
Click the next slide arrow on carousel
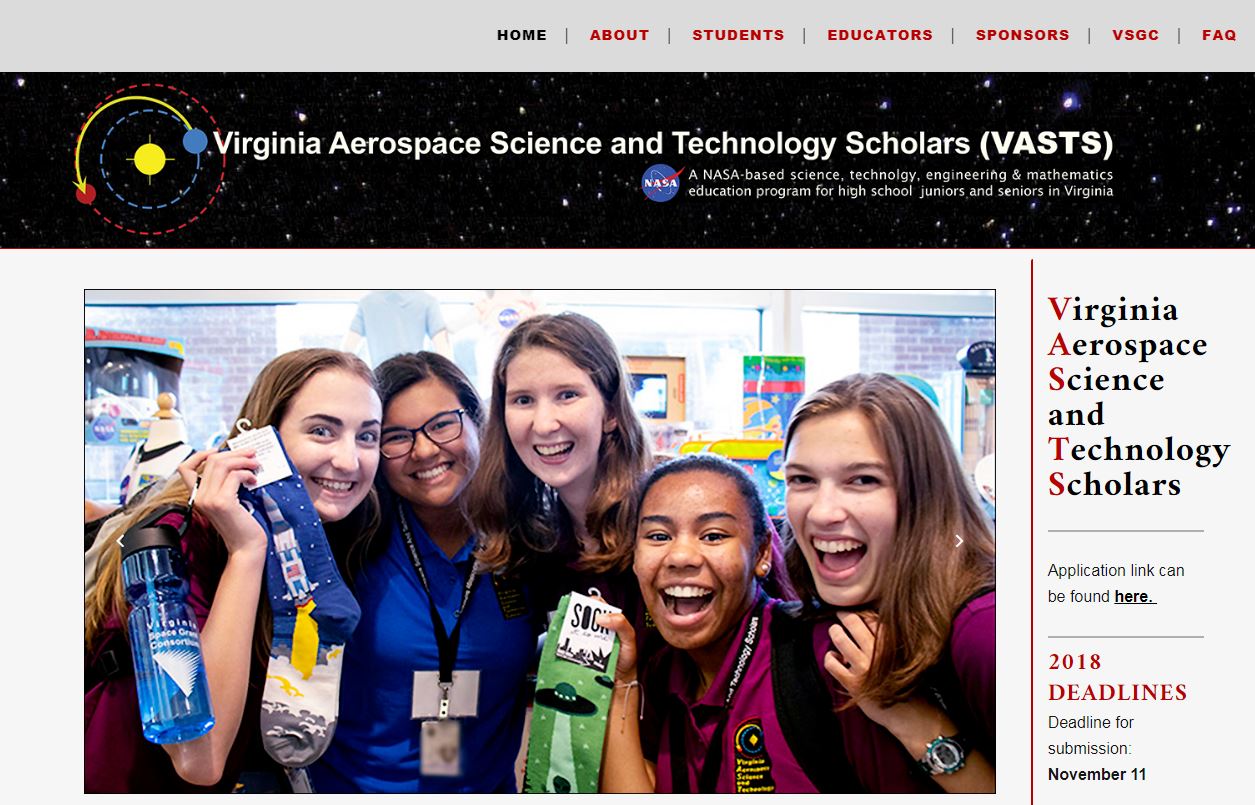958,541
